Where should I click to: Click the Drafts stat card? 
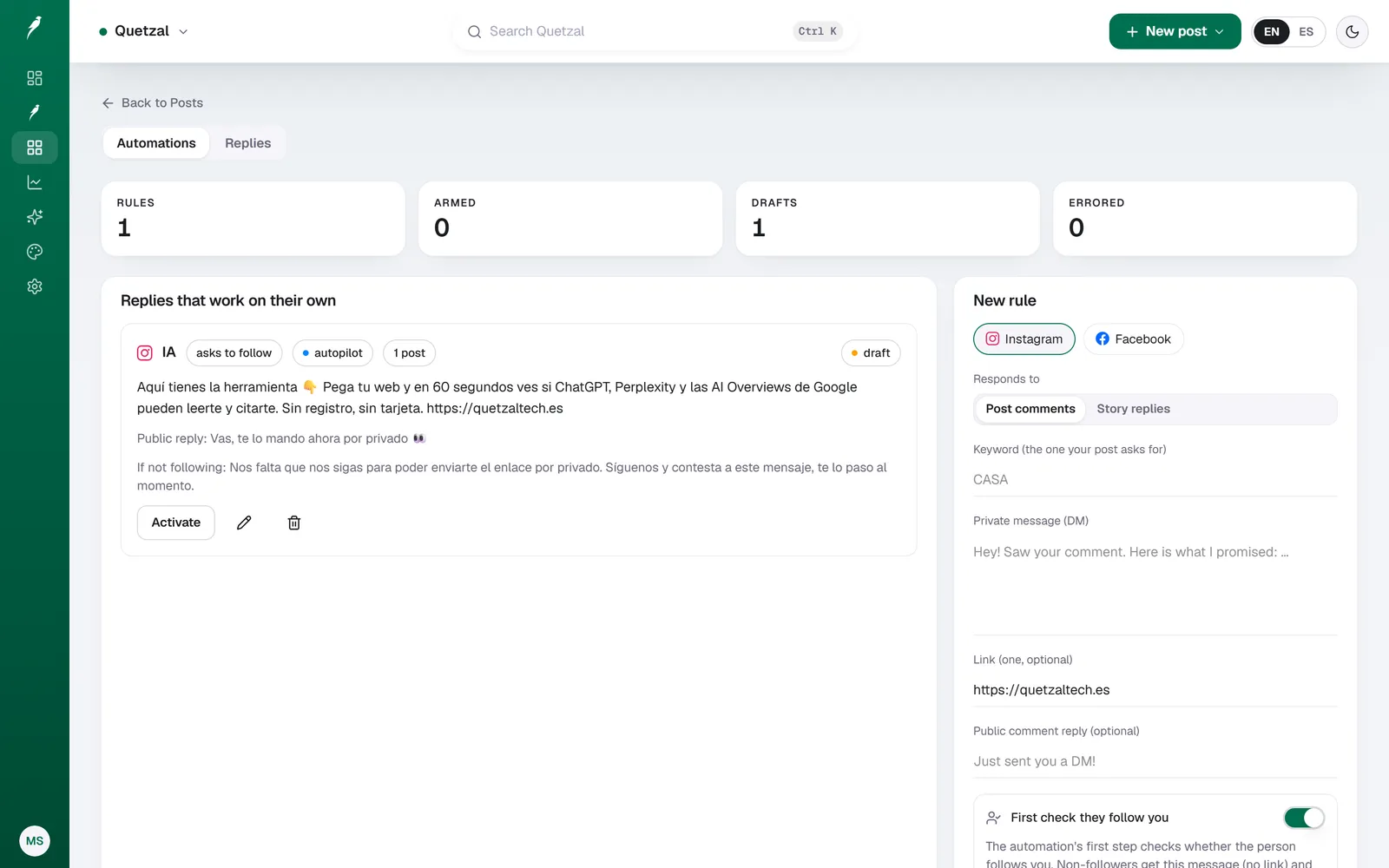887,219
